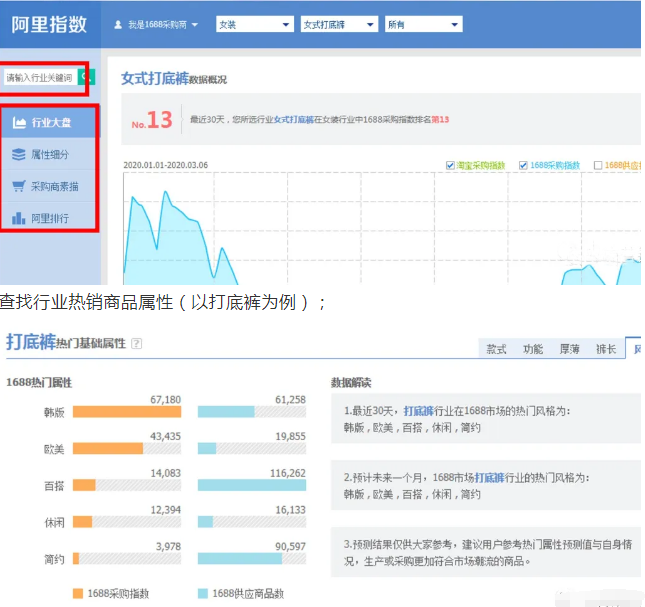Click the value 14,083
The image size is (645, 607).
tap(165, 473)
